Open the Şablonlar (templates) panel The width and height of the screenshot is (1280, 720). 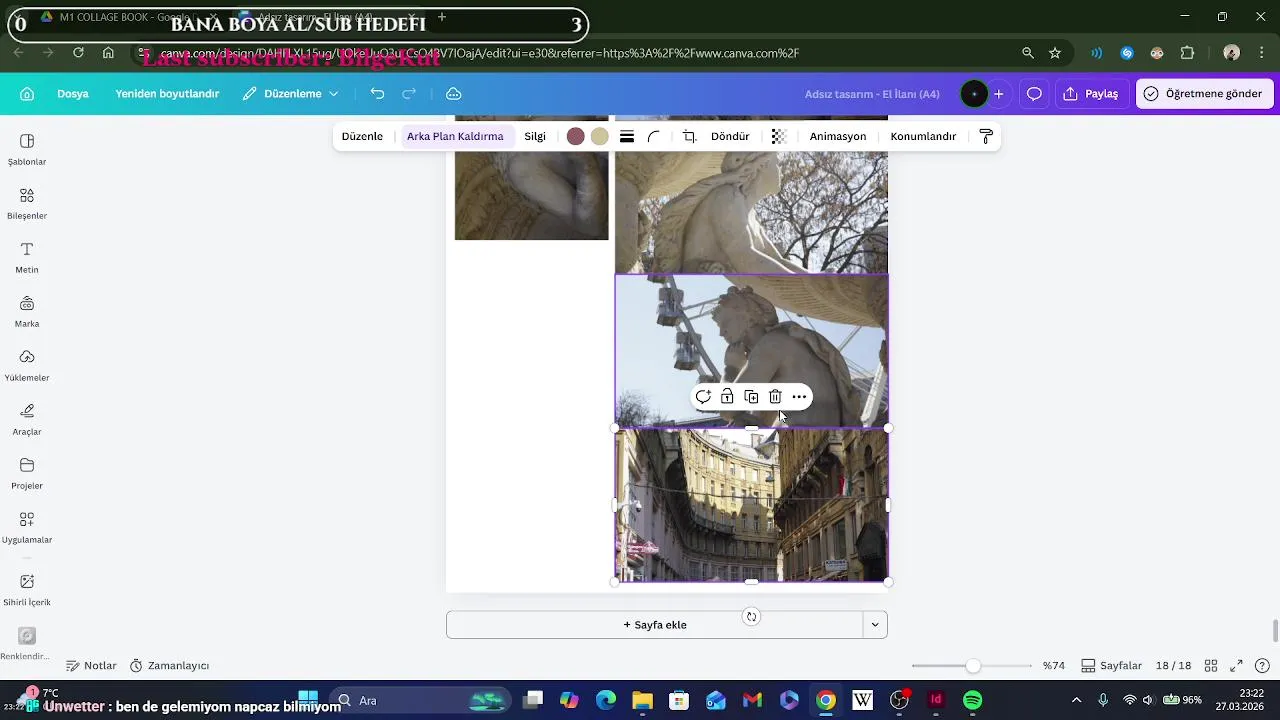point(27,150)
